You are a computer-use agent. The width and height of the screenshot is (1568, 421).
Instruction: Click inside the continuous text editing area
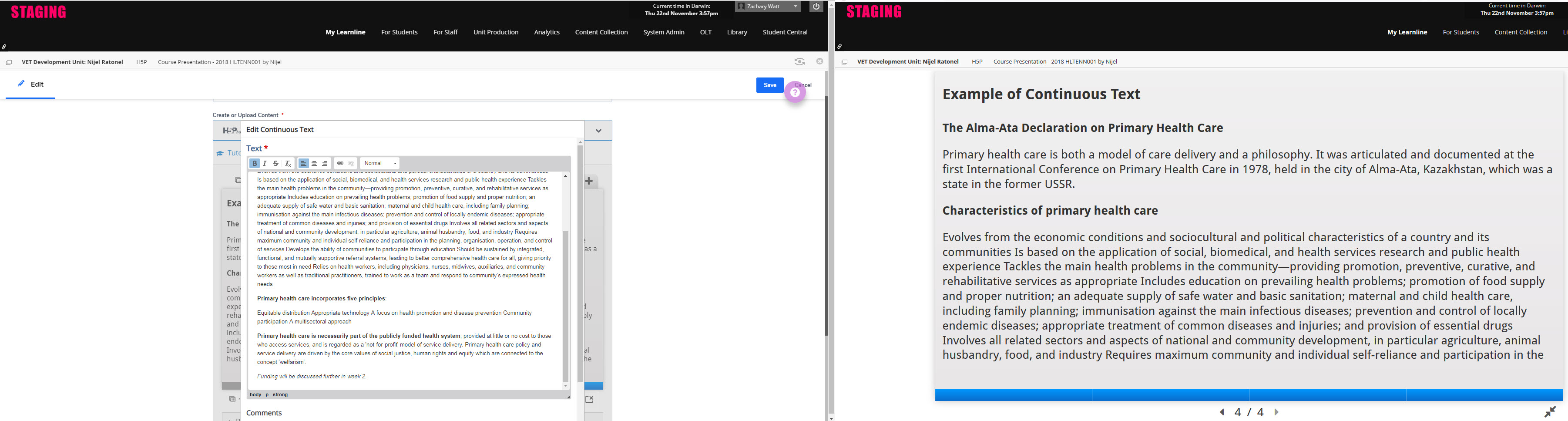405,280
